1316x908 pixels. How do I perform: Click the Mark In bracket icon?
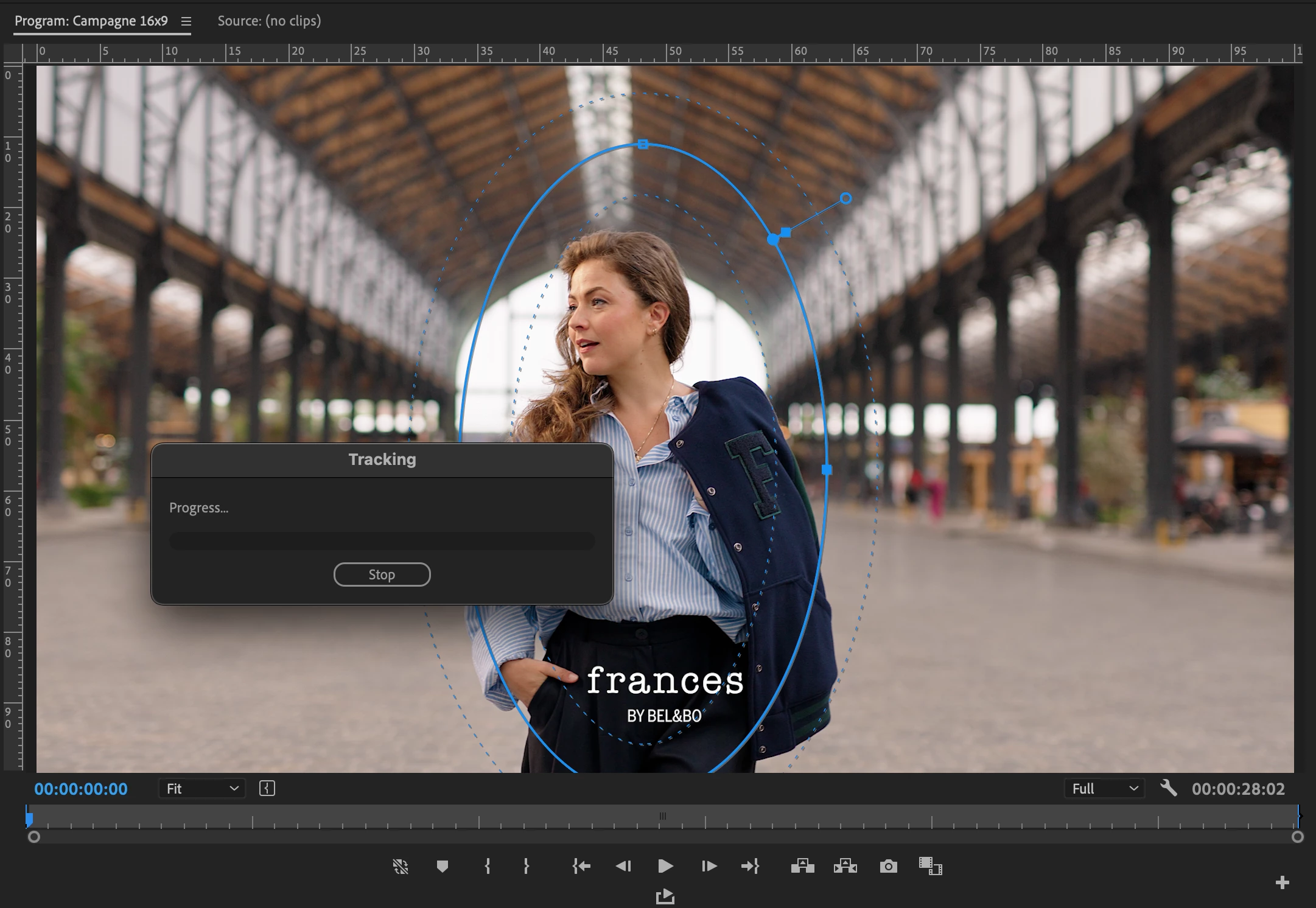(x=487, y=866)
